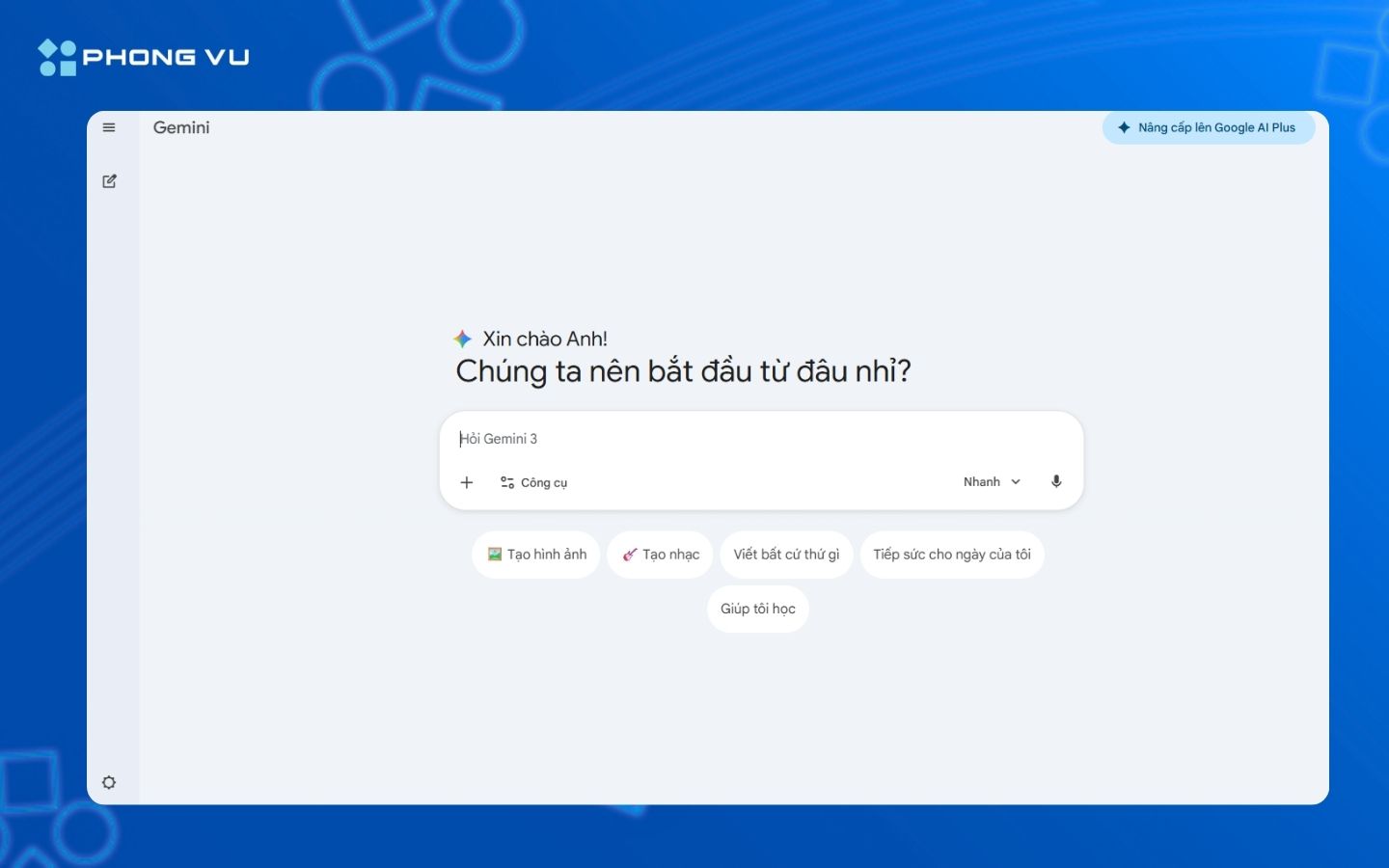Open the hamburger main menu
This screenshot has height=868, width=1389.
pyautogui.click(x=109, y=127)
